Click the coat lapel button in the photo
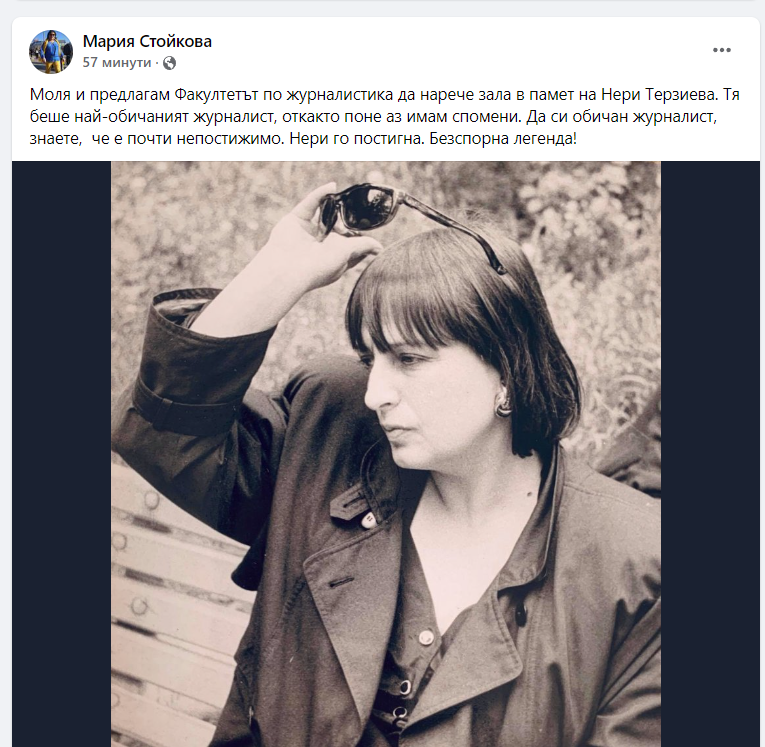This screenshot has width=765, height=747. pyautogui.click(x=368, y=521)
